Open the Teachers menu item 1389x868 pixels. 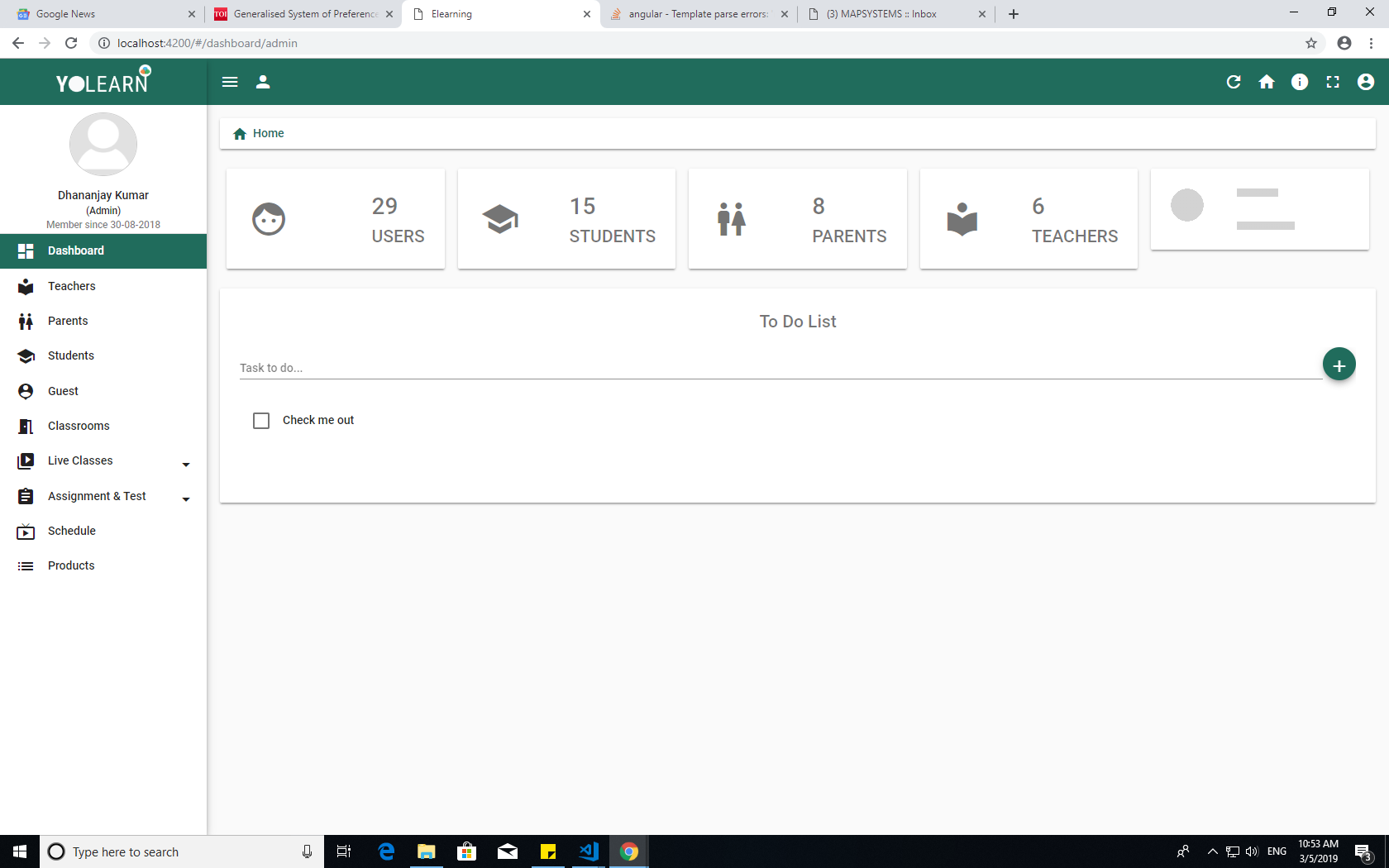[x=103, y=286]
